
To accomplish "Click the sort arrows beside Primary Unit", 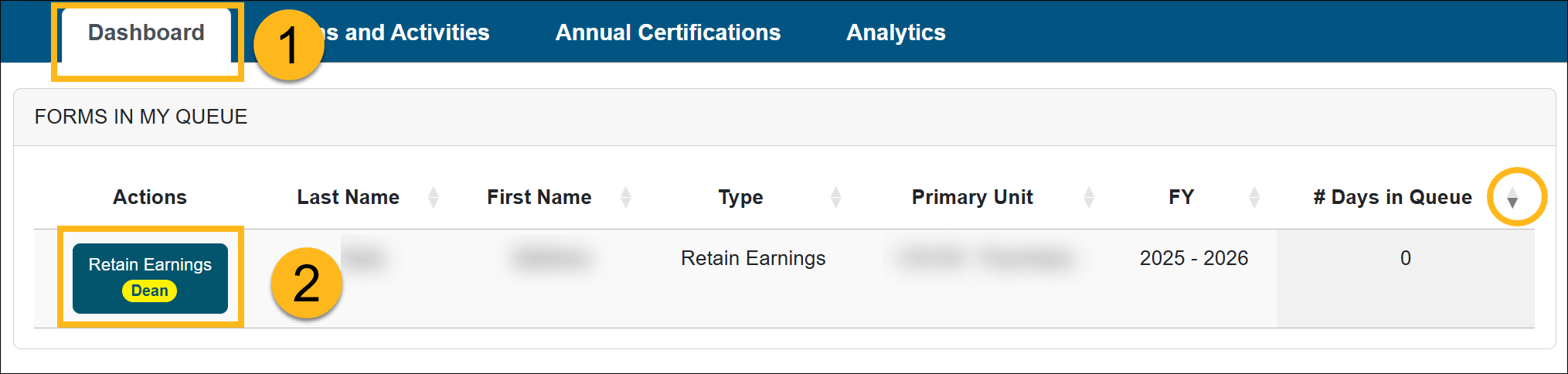I will coord(1089,198).
